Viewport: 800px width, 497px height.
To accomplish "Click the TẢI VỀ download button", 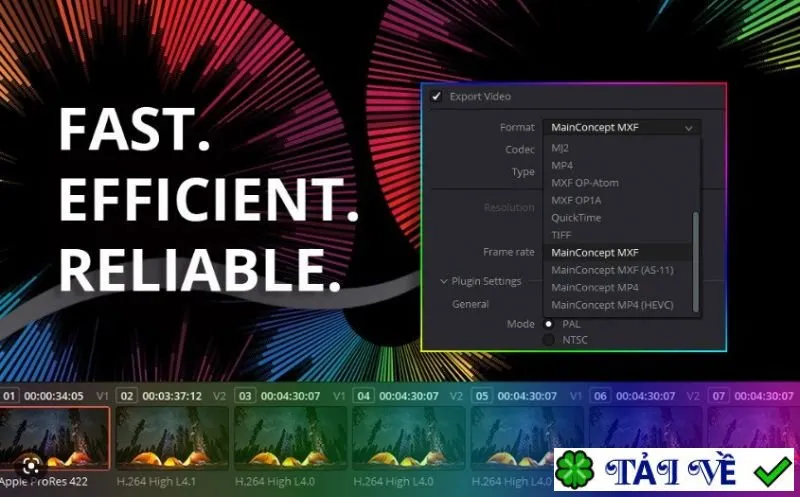I will pos(674,469).
